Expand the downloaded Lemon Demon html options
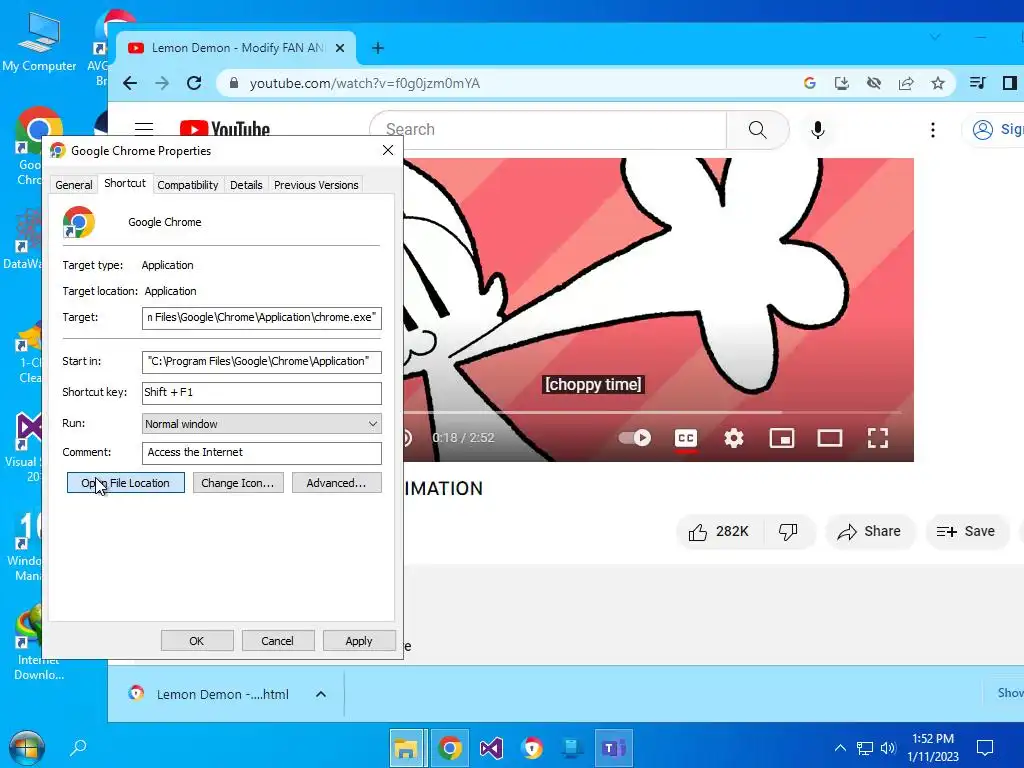The width and height of the screenshot is (1024, 768). pyautogui.click(x=321, y=694)
